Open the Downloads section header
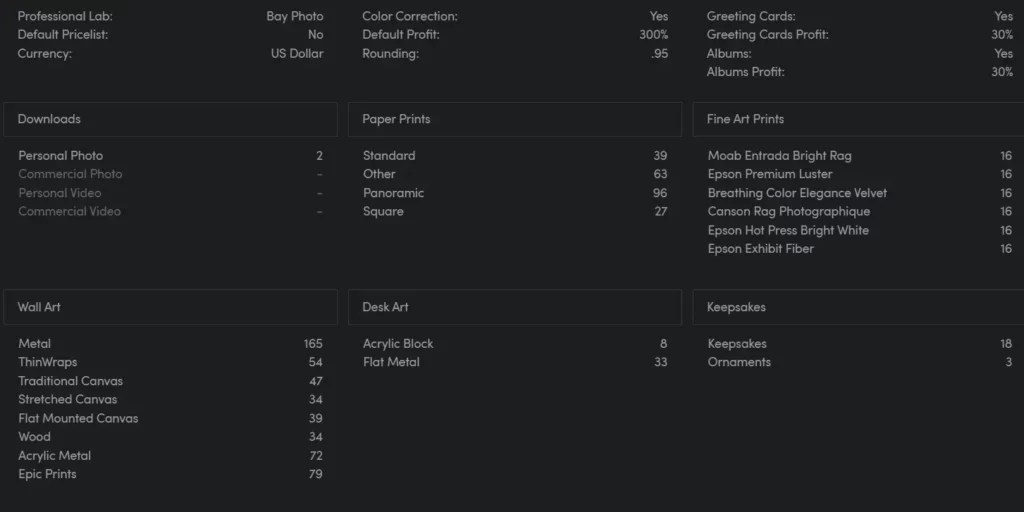This screenshot has height=512, width=1024. [x=170, y=119]
